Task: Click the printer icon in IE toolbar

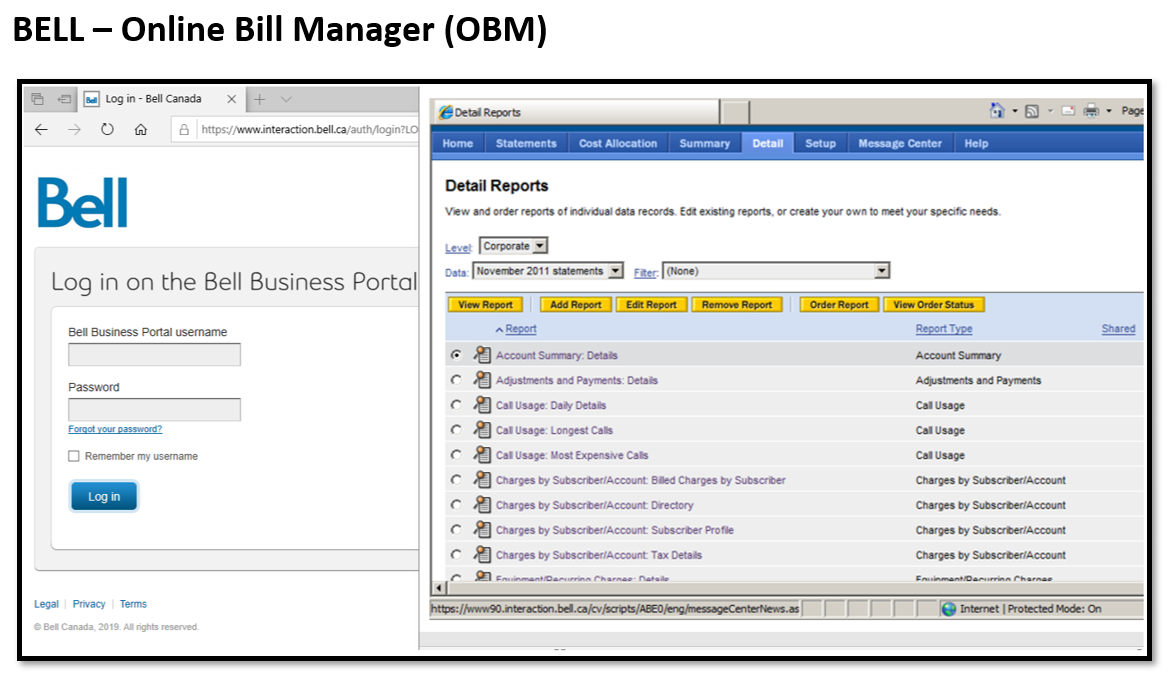Action: [1091, 111]
